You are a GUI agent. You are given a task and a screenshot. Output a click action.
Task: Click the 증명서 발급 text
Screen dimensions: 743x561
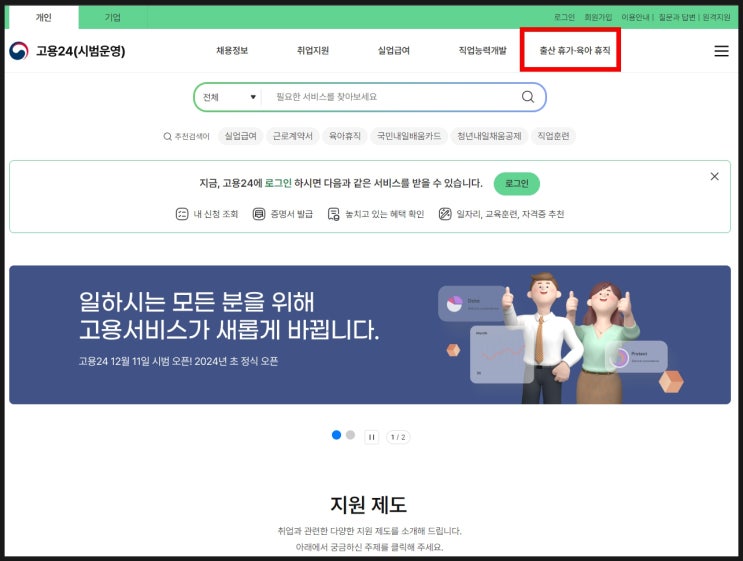[291, 214]
